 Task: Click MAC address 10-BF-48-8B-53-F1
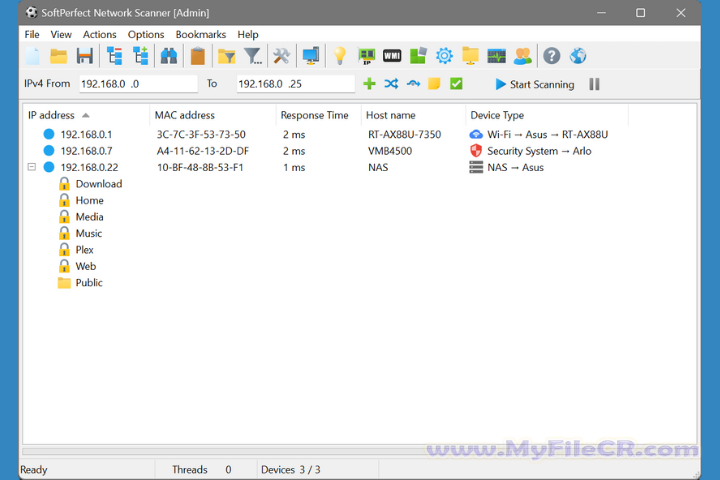(200, 167)
